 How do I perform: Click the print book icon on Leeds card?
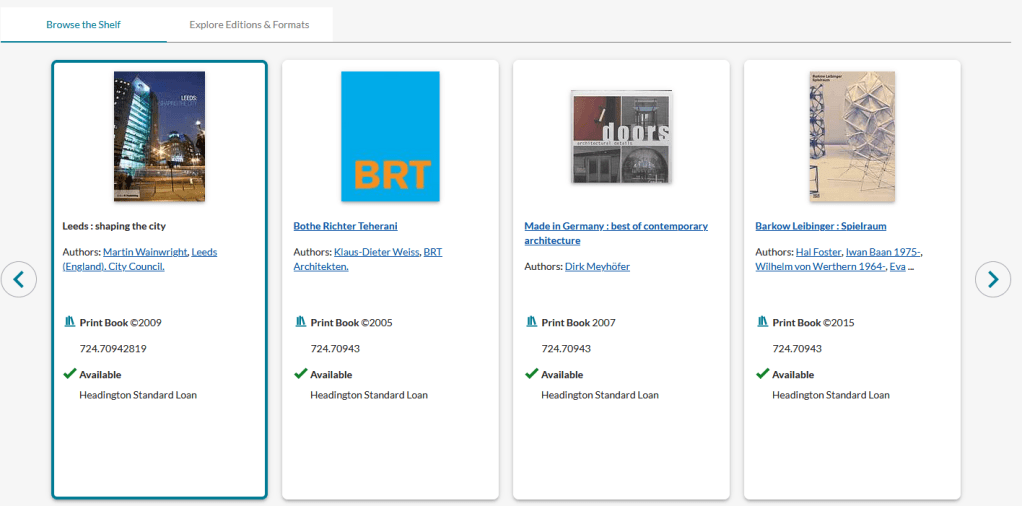click(70, 322)
